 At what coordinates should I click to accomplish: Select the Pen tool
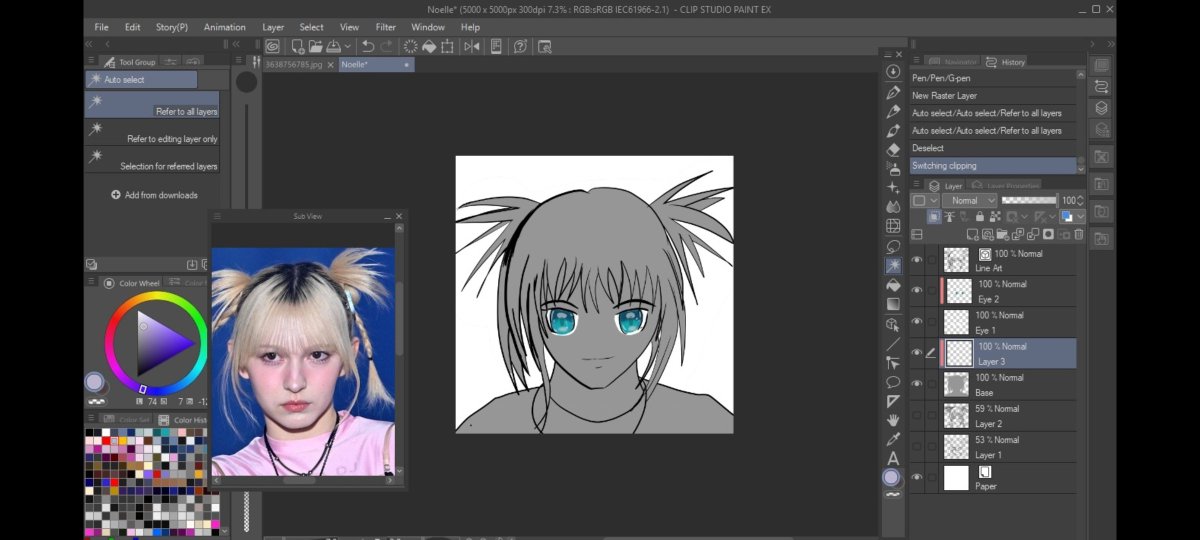coord(893,92)
